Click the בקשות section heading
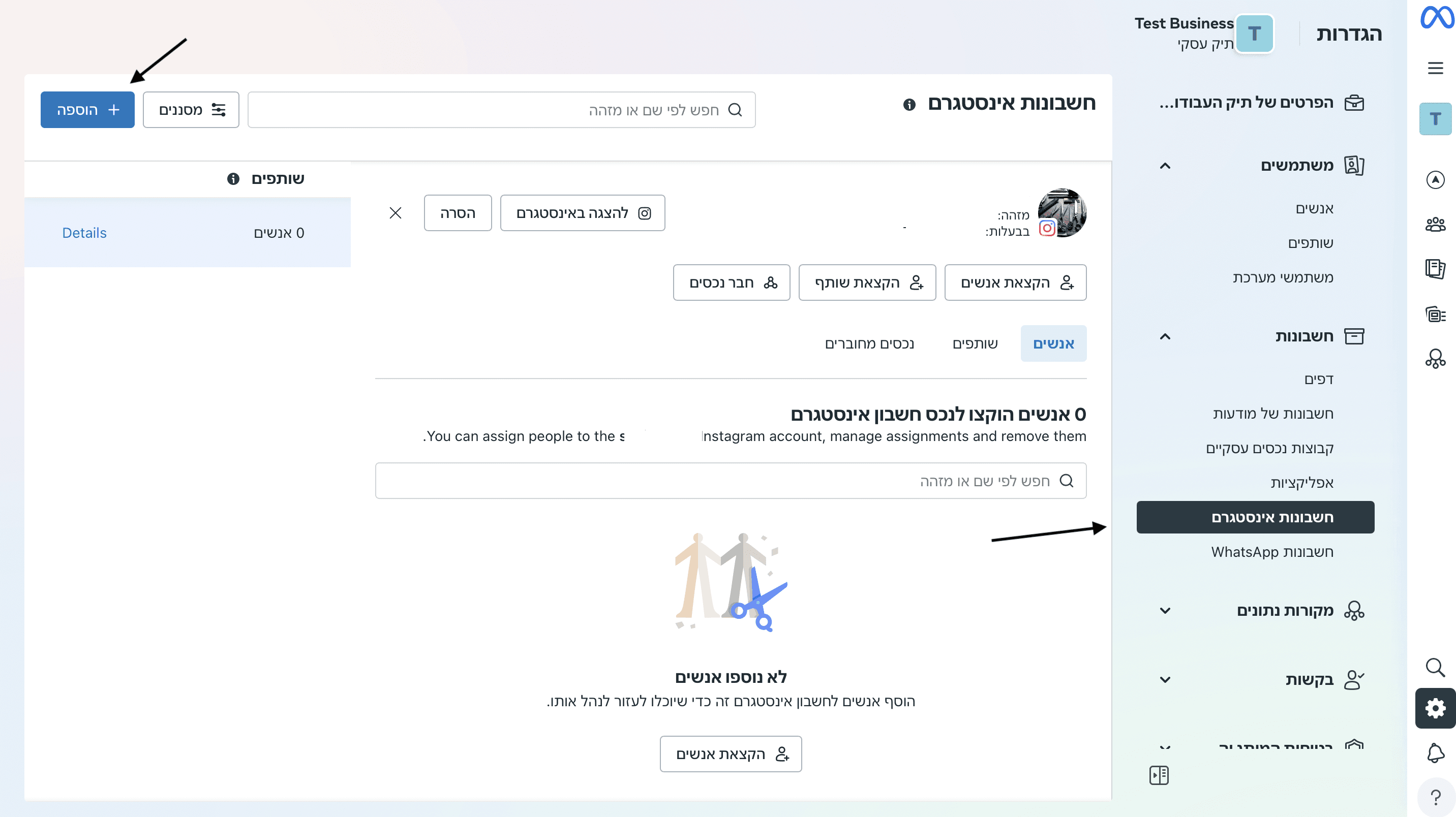The width and height of the screenshot is (1456, 817). 1309,680
